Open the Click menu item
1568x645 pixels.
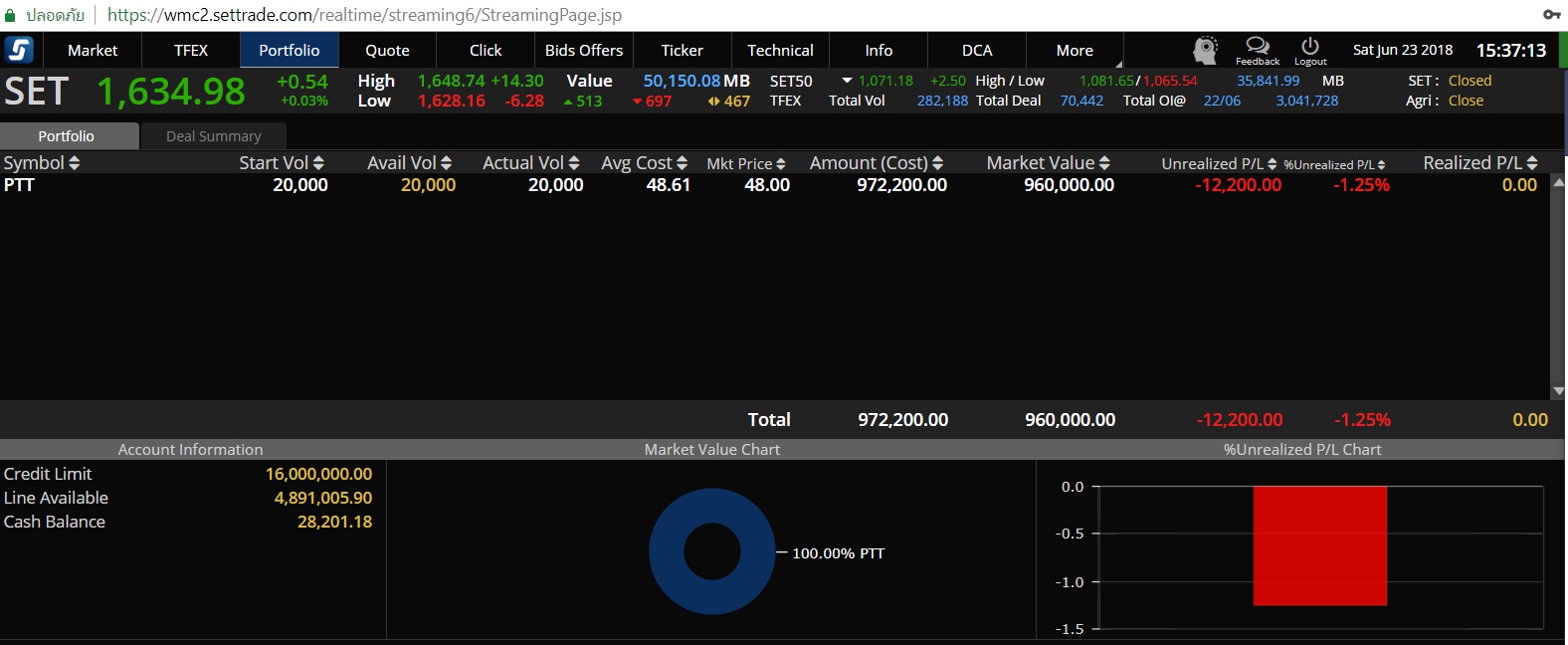coord(486,50)
